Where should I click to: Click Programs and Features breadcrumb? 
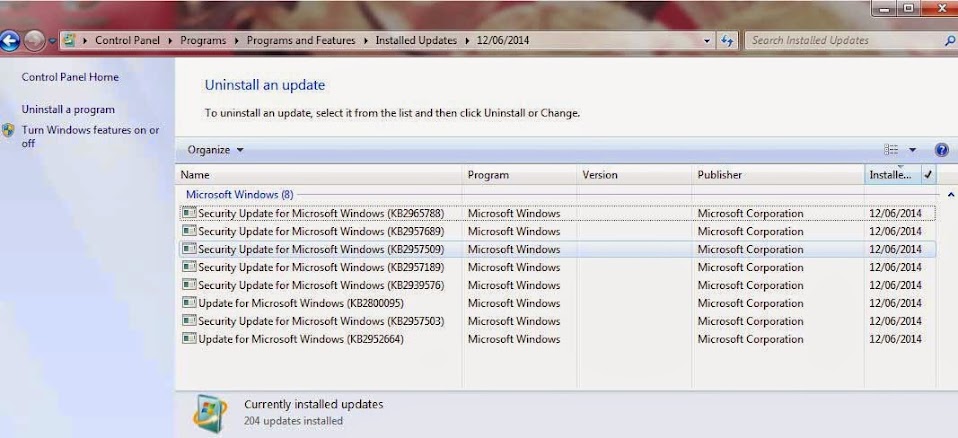[x=301, y=40]
